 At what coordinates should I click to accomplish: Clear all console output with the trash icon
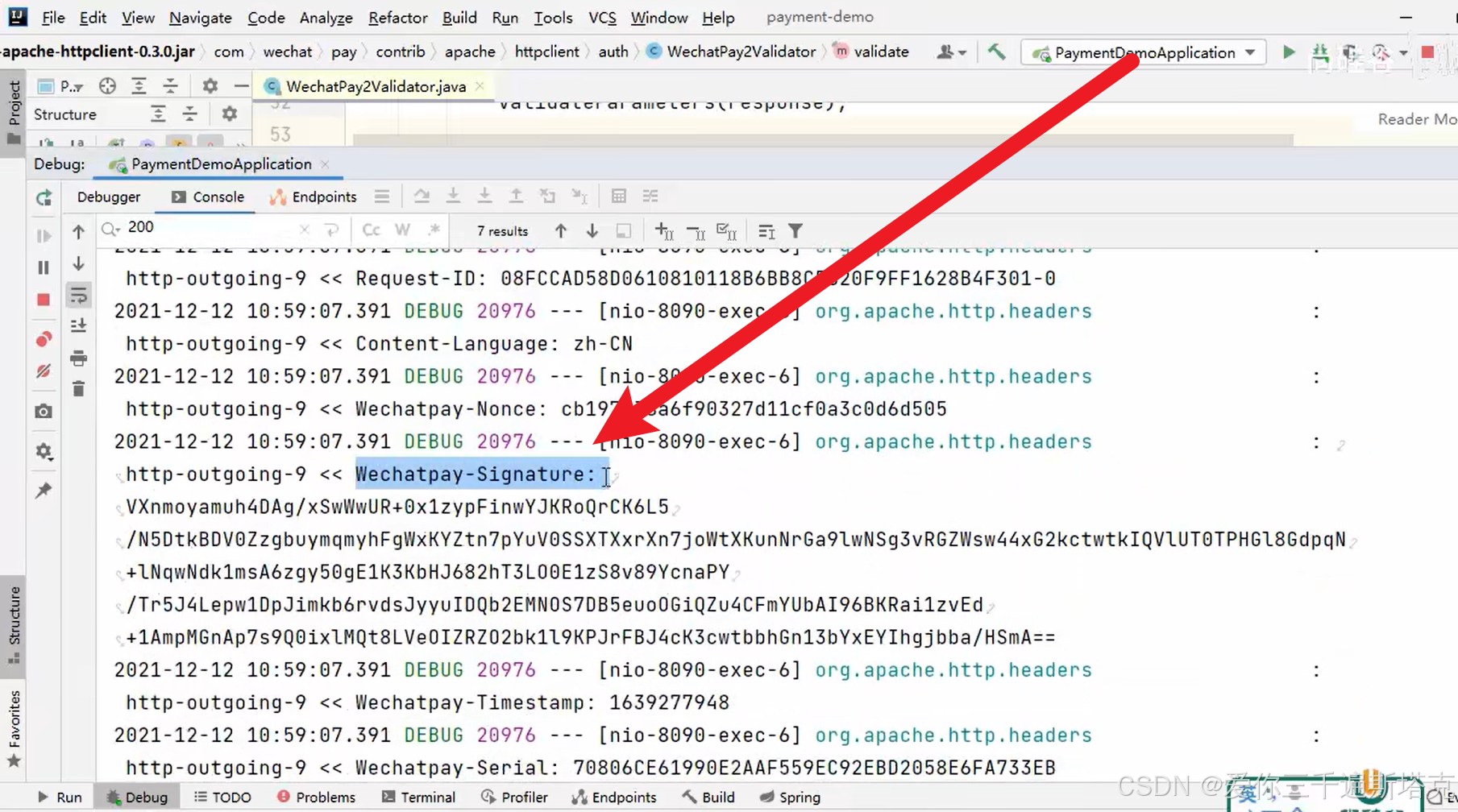pyautogui.click(x=78, y=390)
